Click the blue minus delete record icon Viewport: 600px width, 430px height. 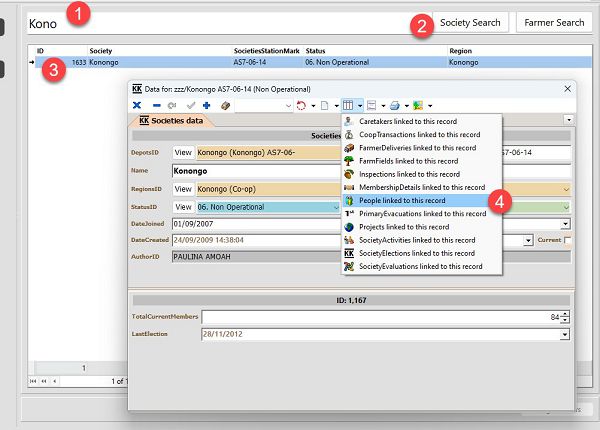[157, 106]
